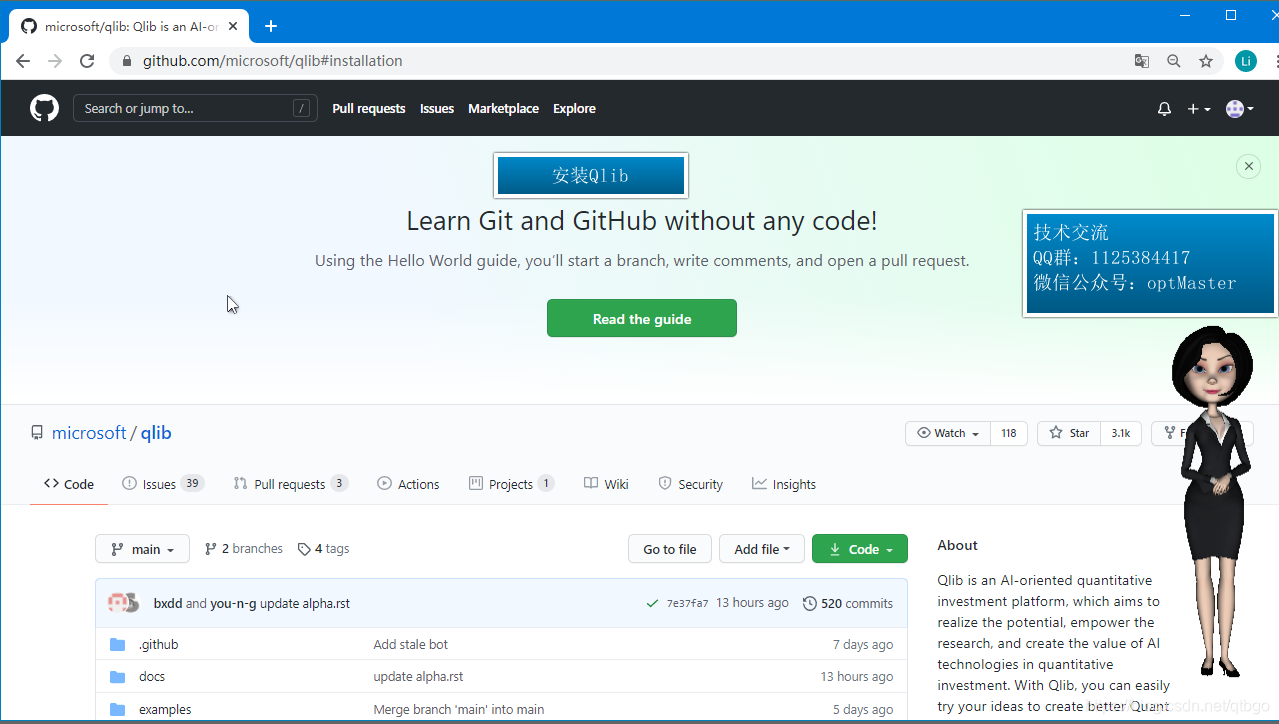Expand the Add file dropdown
Viewport: 1279px width, 724px height.
coord(762,549)
